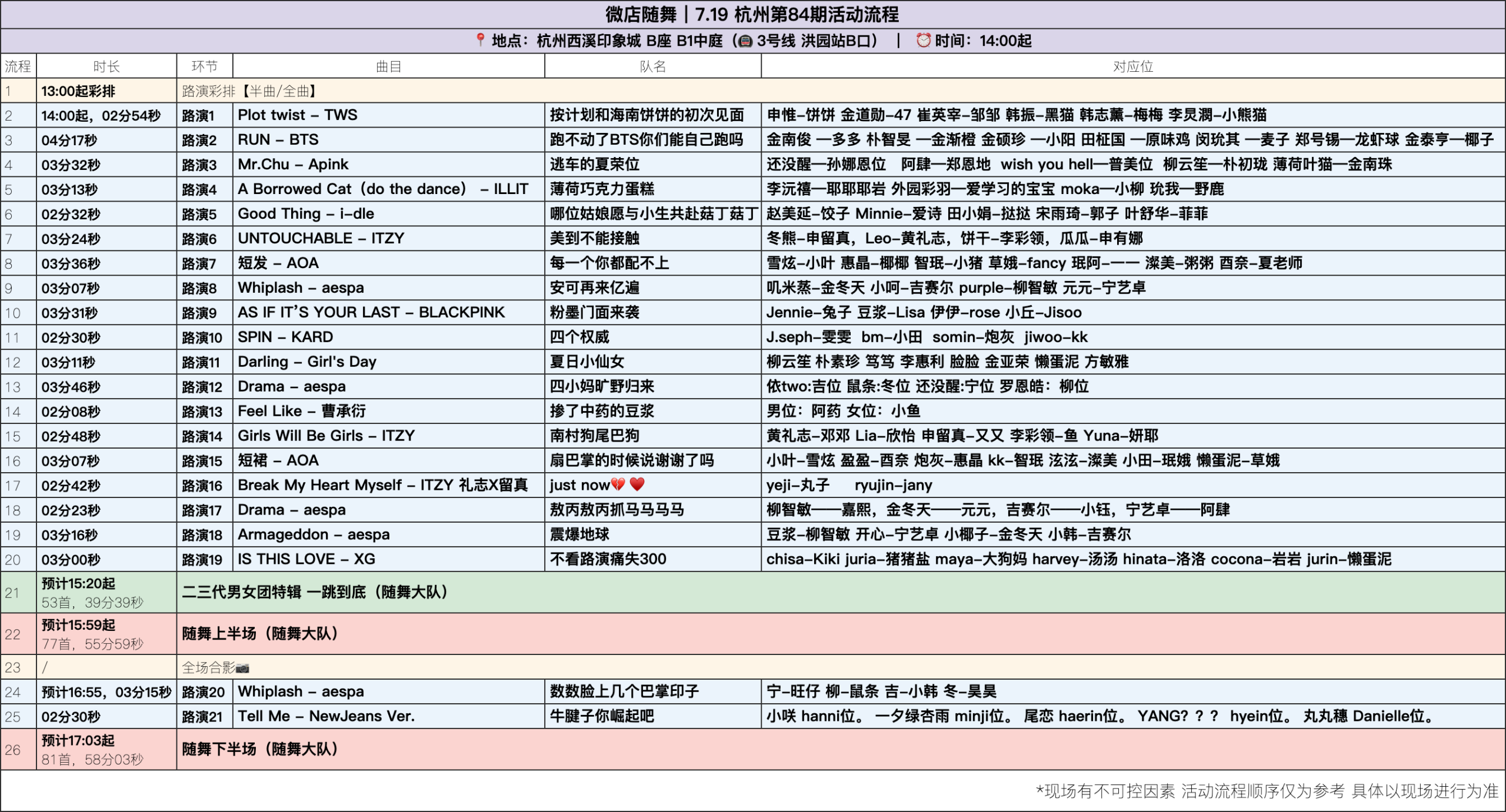Click the alarm clock icon before 时间
This screenshot has width=1506, height=812.
[x=923, y=40]
